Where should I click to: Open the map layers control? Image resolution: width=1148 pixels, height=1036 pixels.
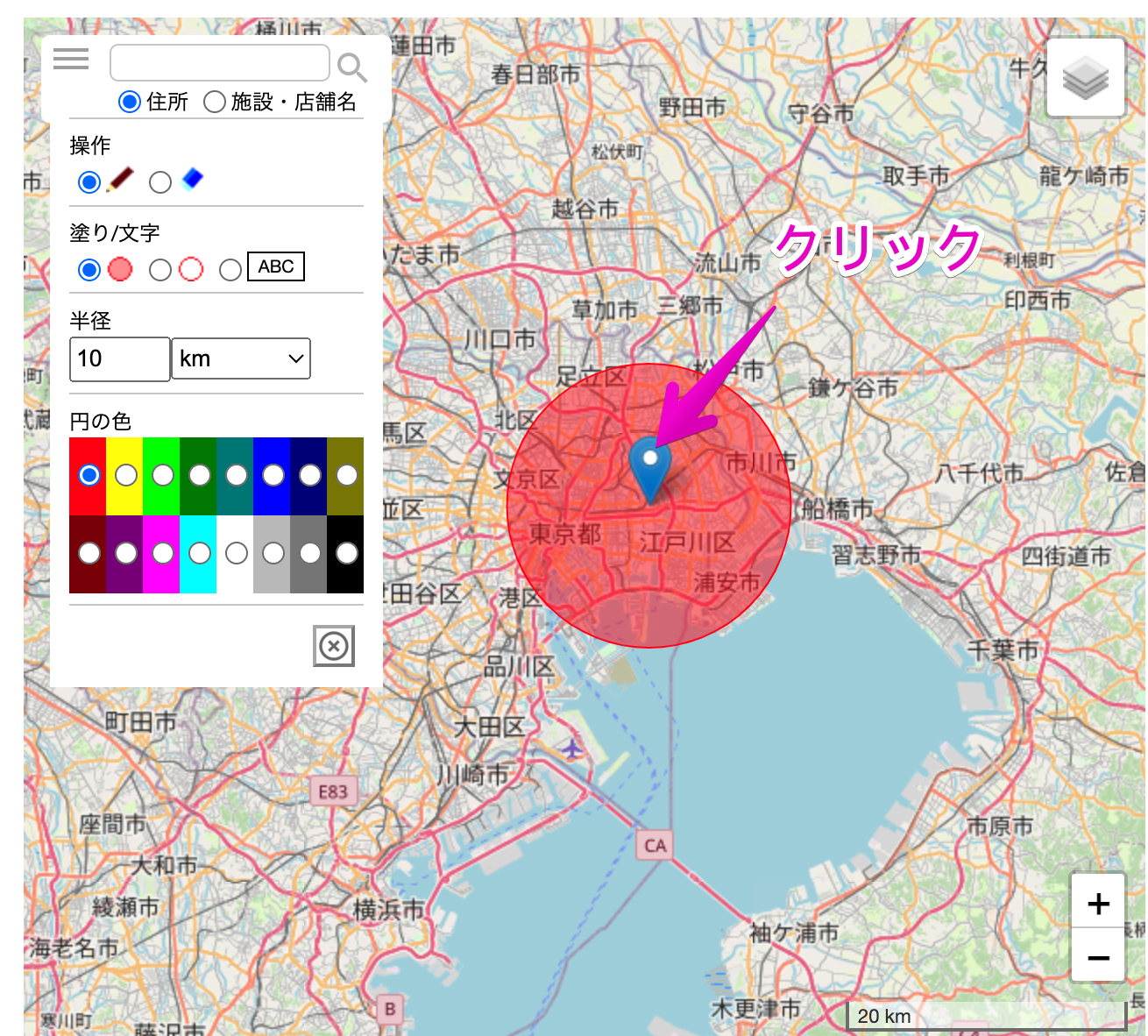click(x=1085, y=77)
